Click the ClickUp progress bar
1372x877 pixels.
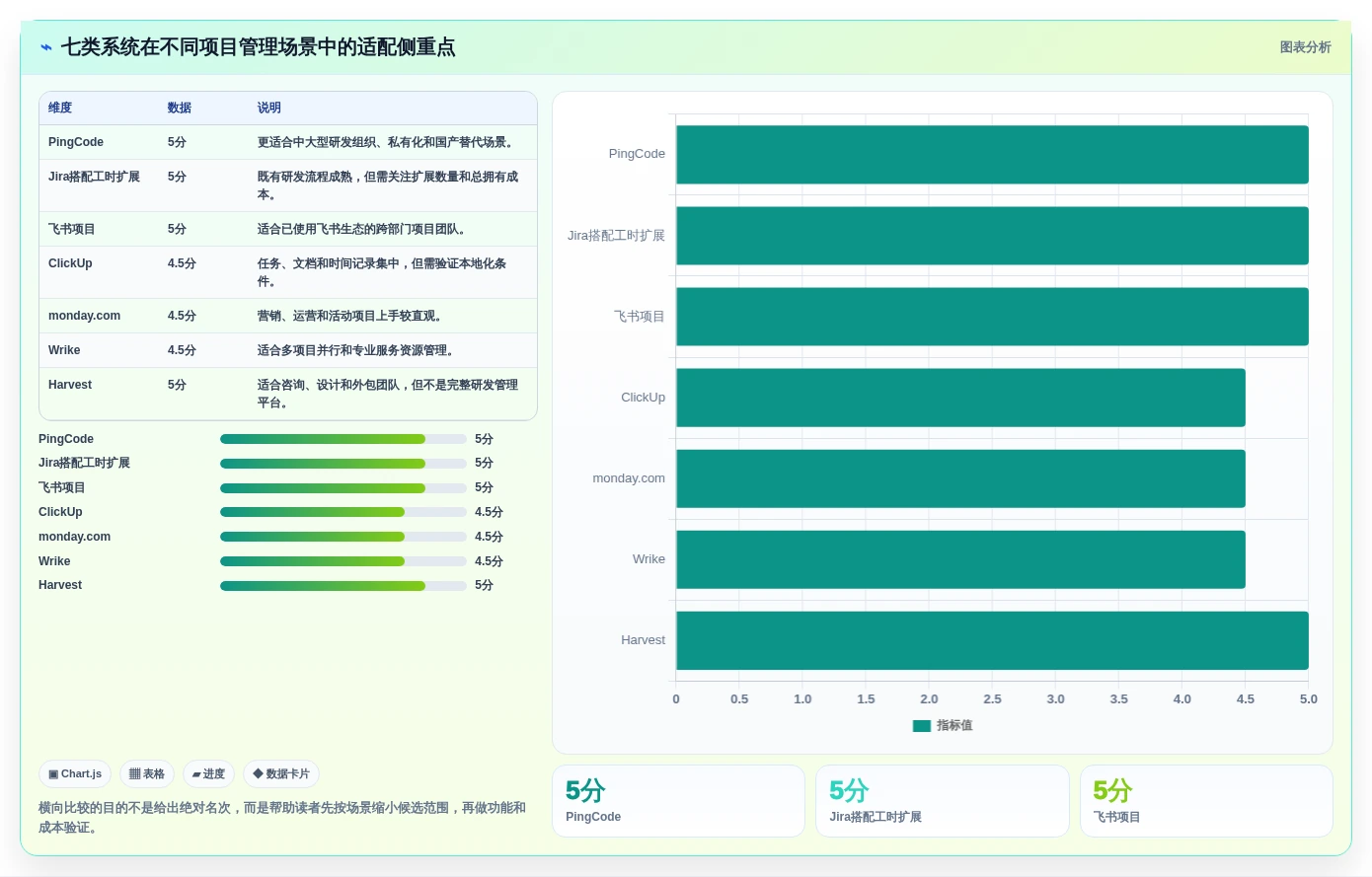343,512
